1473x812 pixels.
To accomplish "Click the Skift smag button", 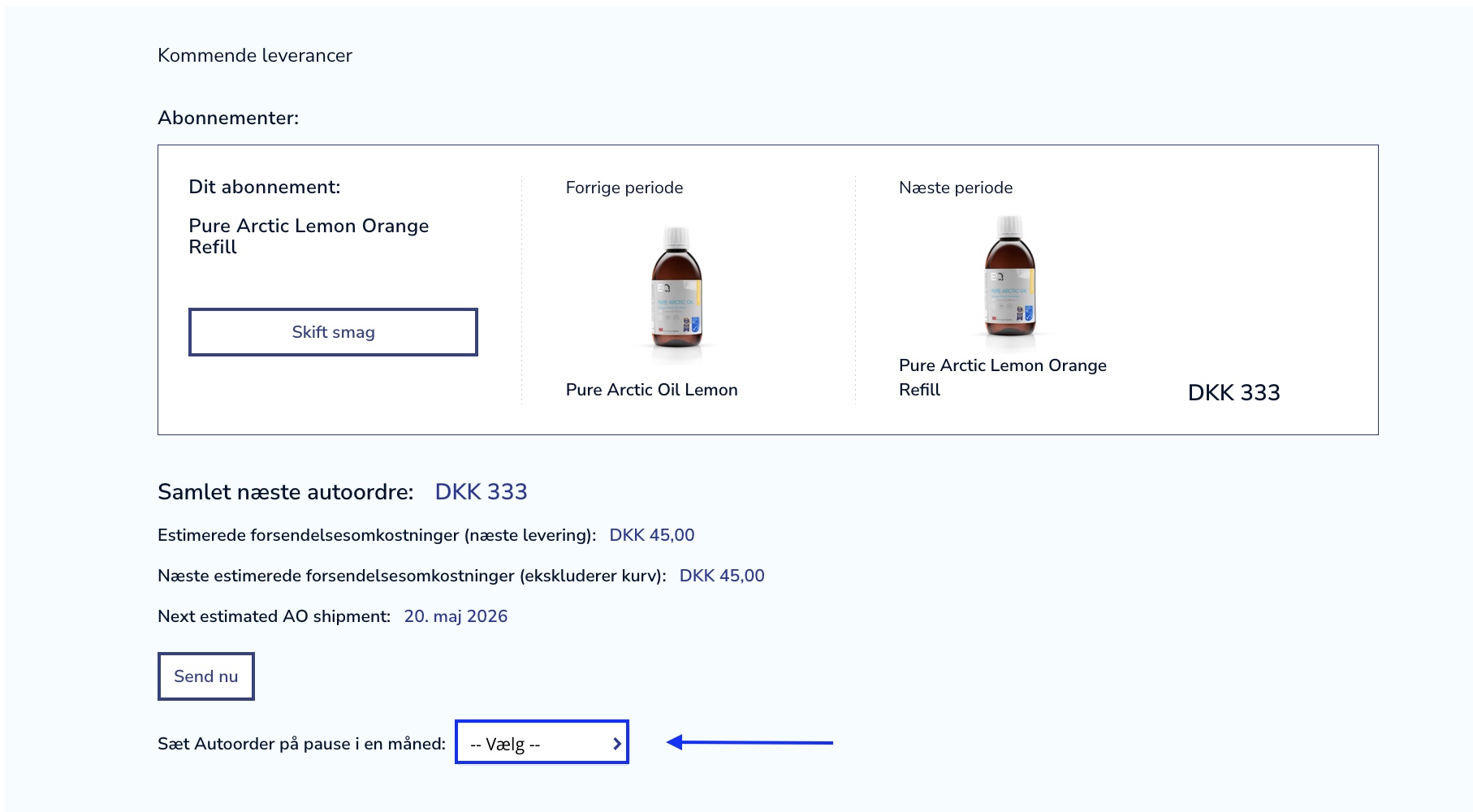I will [333, 332].
